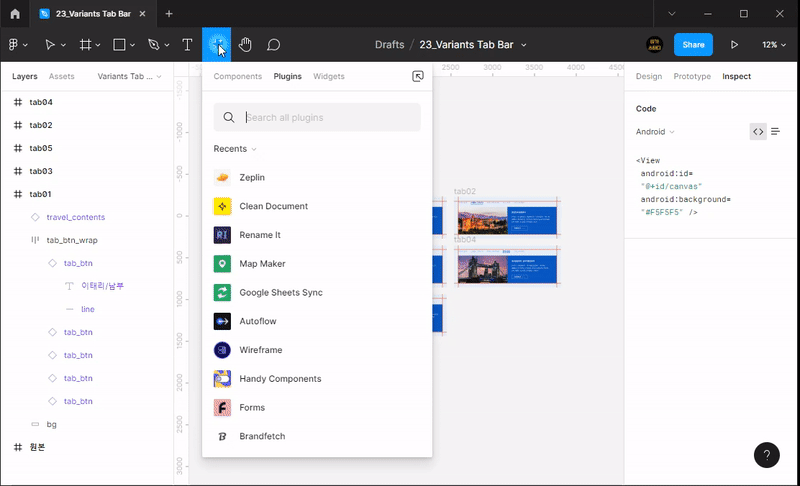Select the Hand tool
The width and height of the screenshot is (800, 486).
(245, 45)
